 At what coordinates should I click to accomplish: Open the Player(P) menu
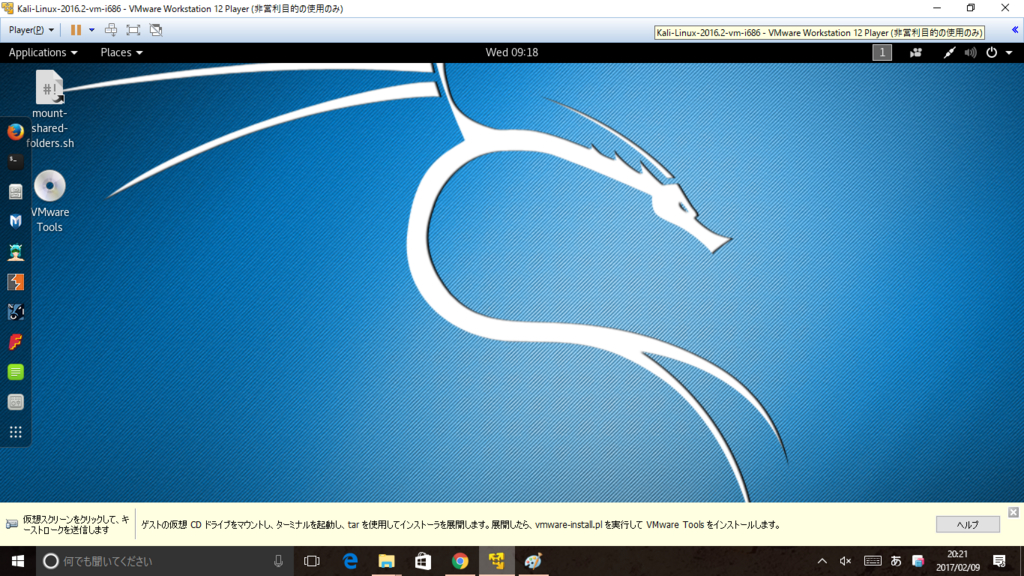(31, 30)
